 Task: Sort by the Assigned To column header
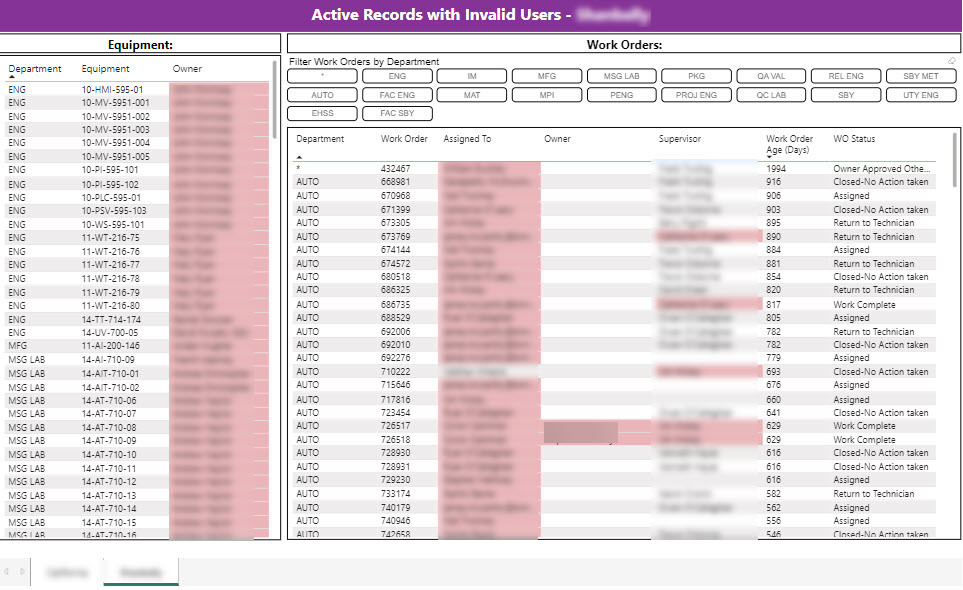click(x=467, y=139)
